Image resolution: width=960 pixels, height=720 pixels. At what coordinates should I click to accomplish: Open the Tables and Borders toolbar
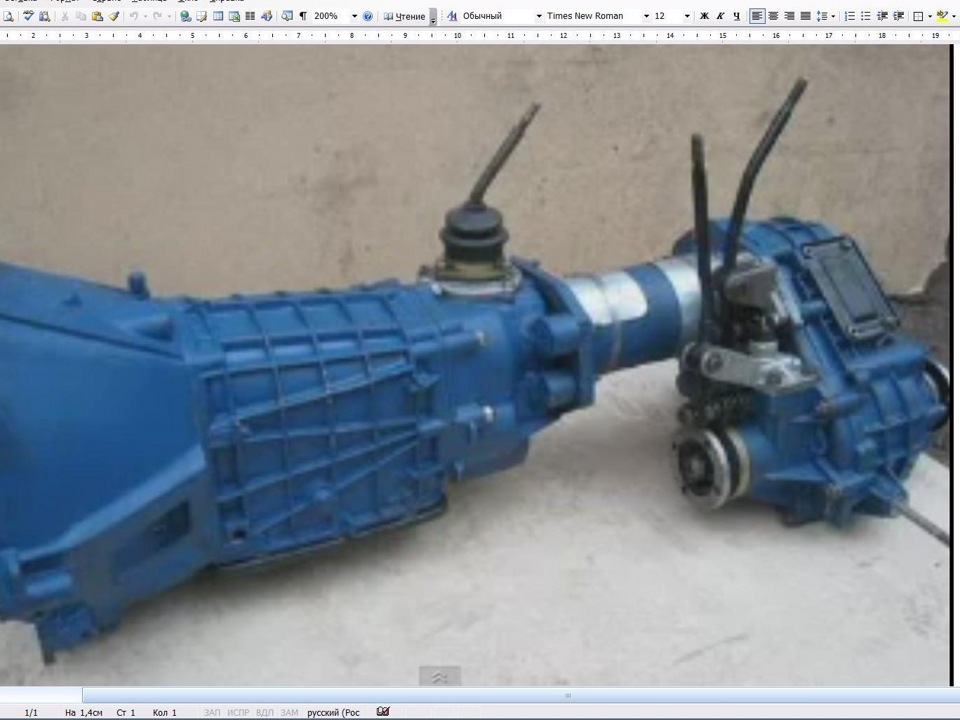coord(201,17)
